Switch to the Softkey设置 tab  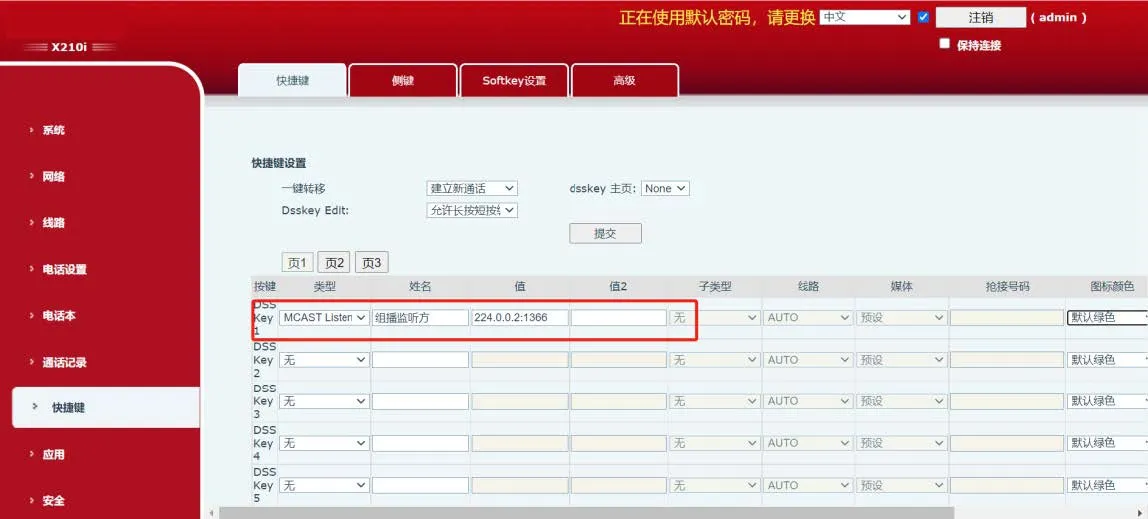514,81
